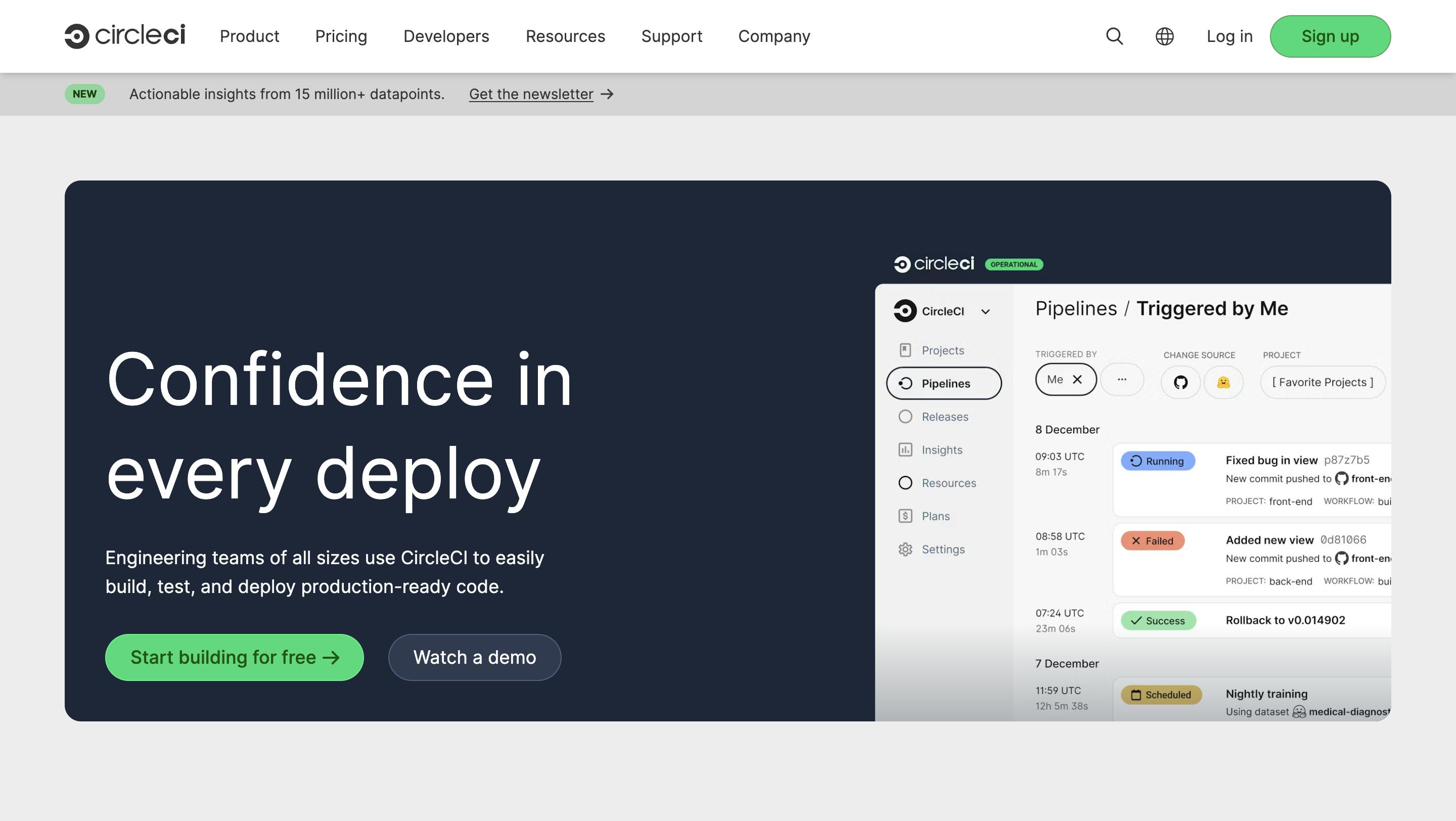Image resolution: width=1456 pixels, height=821 pixels.
Task: Click the CircleCI logo in header
Action: point(125,35)
